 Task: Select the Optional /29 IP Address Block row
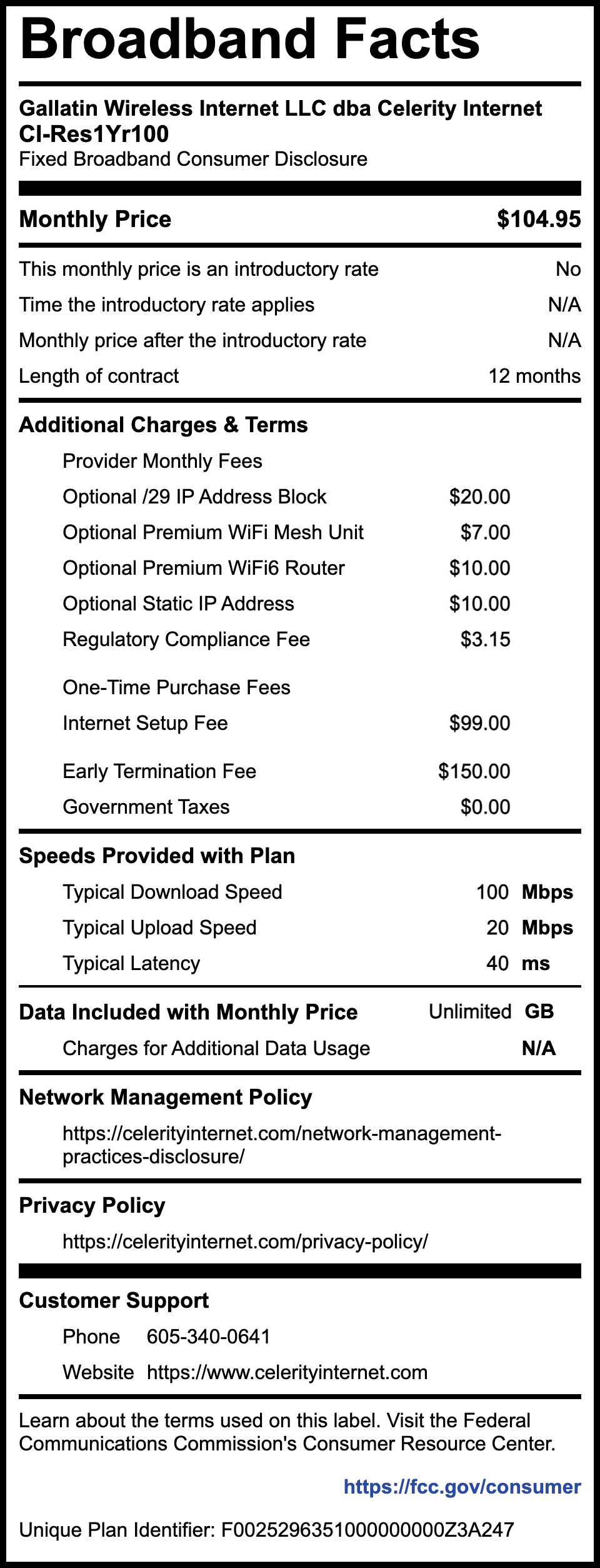(x=194, y=497)
